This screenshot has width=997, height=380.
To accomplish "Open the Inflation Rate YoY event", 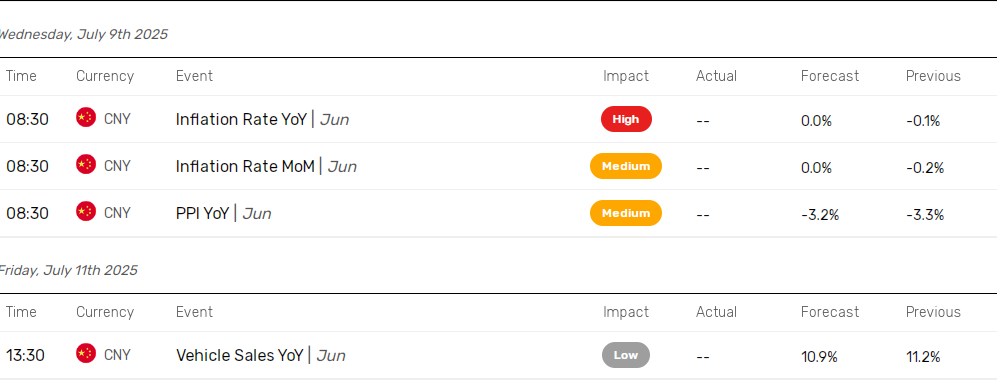I will coord(262,119).
